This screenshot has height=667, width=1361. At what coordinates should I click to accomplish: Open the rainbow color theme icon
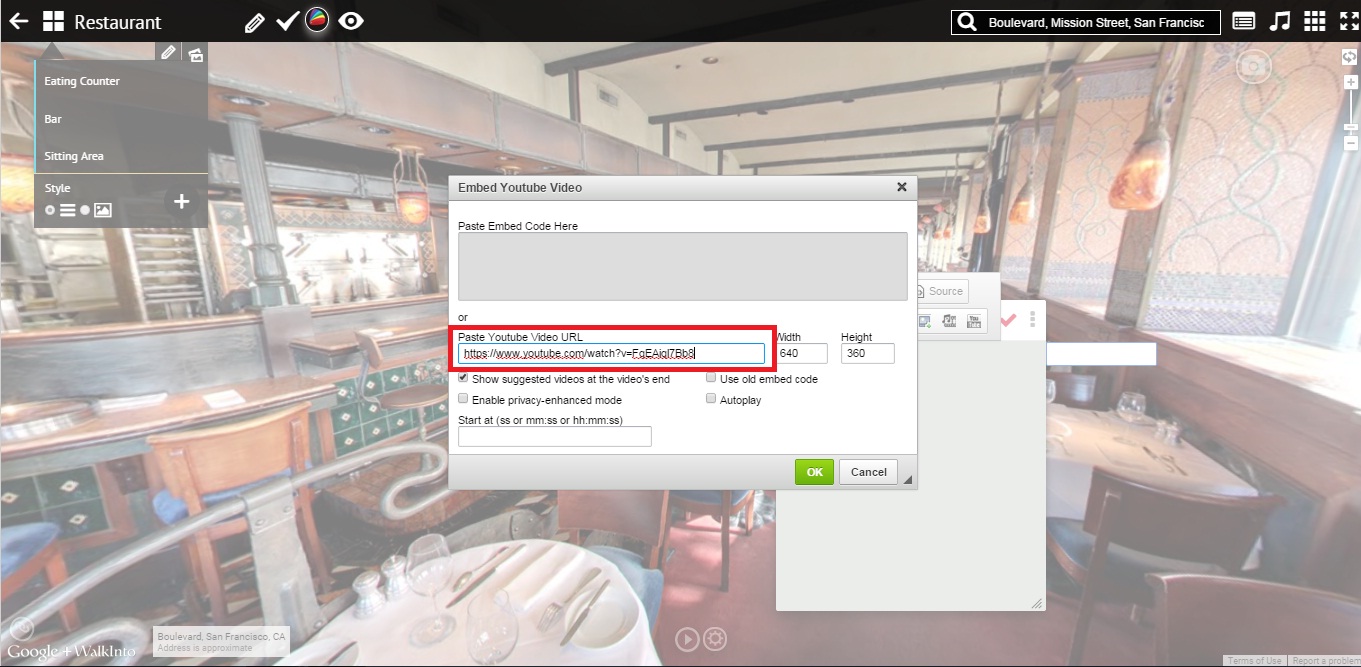click(317, 20)
